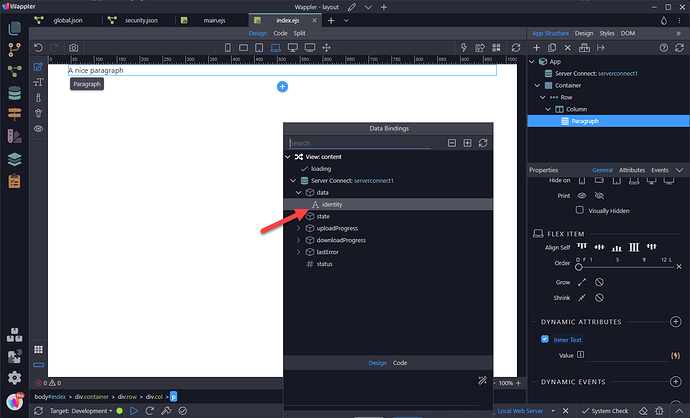The image size is (690, 418).
Task: Click the Data Bindings search field
Action: (x=359, y=143)
